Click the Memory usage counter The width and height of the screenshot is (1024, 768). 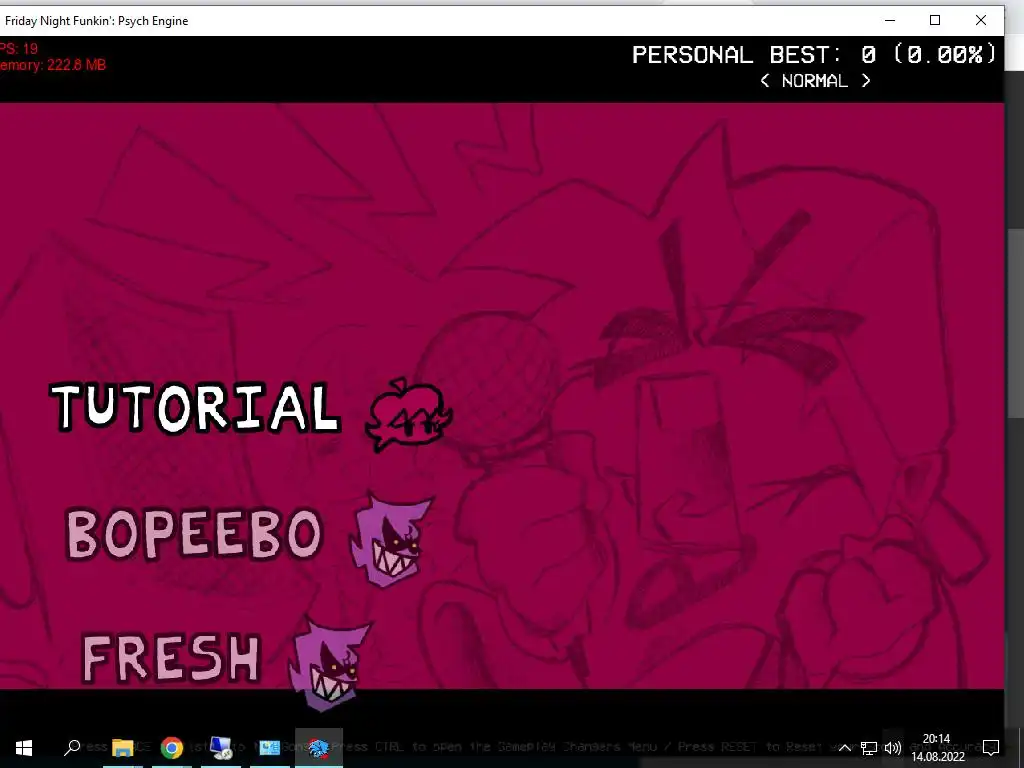(53, 65)
